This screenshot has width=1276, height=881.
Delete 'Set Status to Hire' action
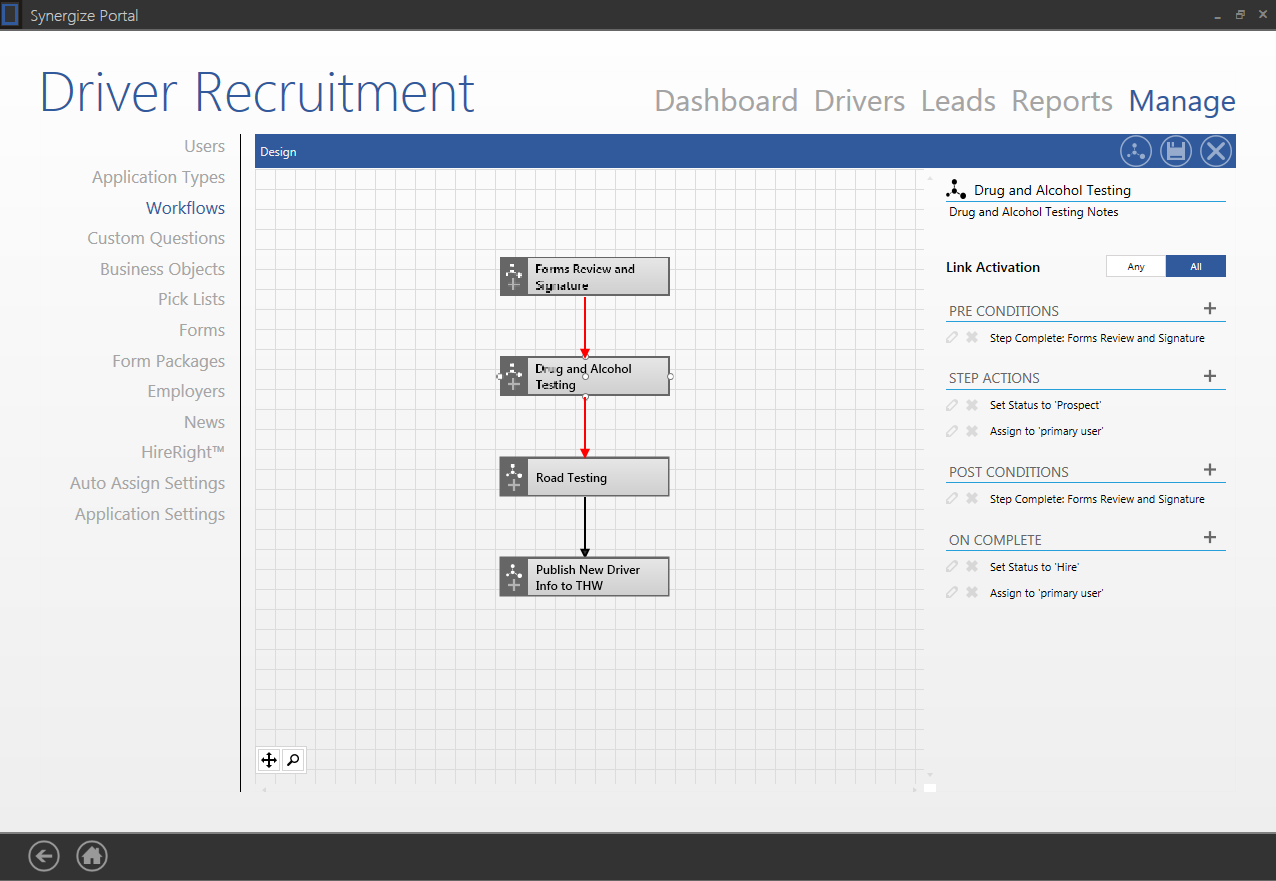click(971, 567)
